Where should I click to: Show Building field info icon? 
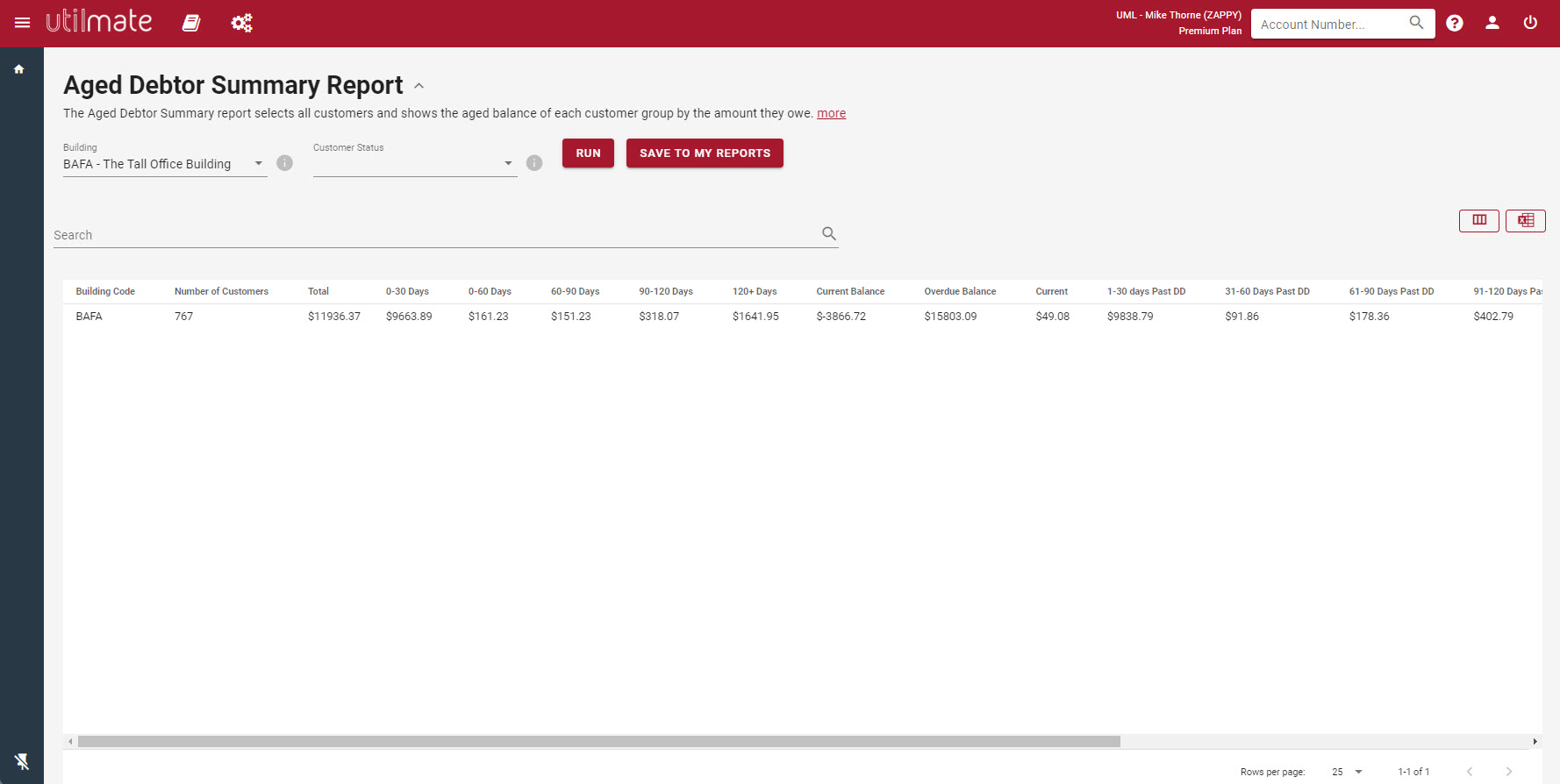click(284, 163)
